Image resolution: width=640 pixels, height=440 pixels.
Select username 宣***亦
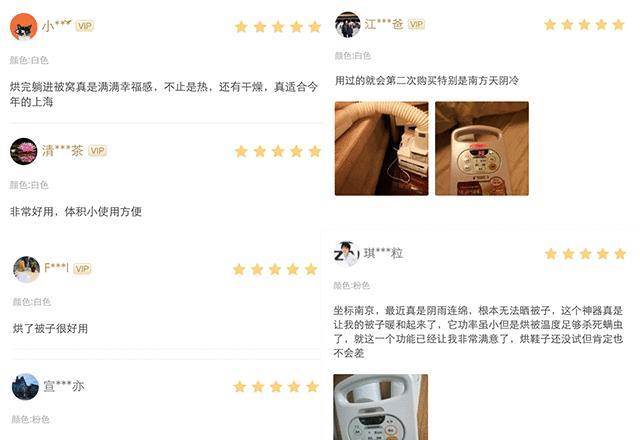coord(64,386)
